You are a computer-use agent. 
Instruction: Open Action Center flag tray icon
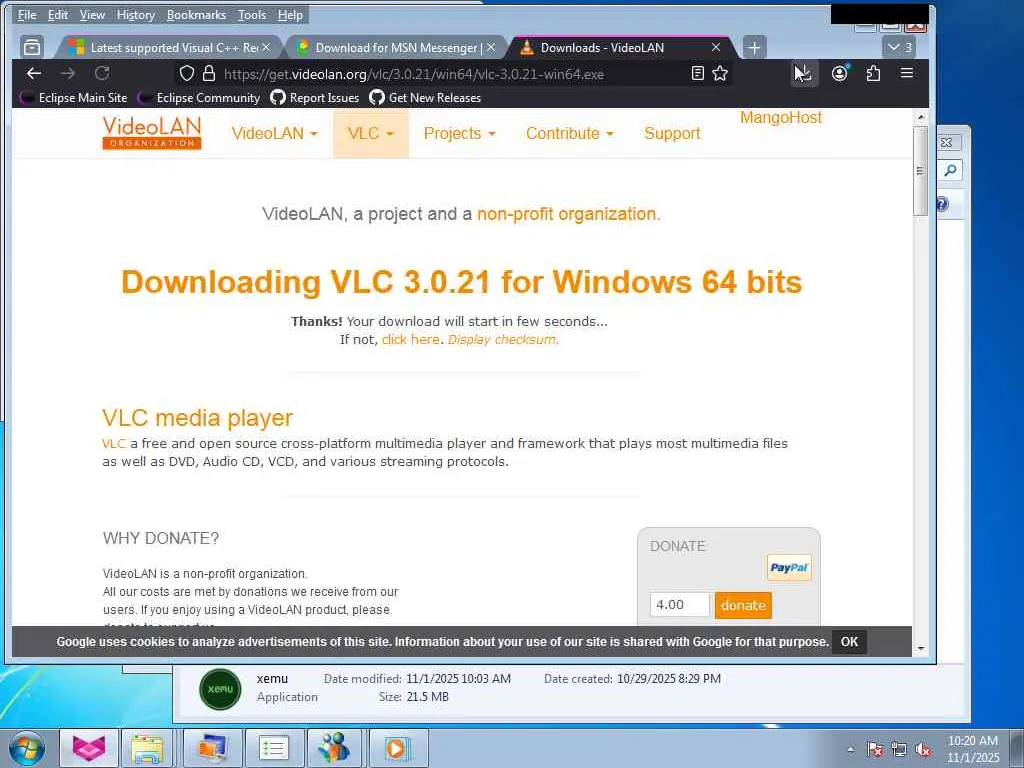pos(875,750)
